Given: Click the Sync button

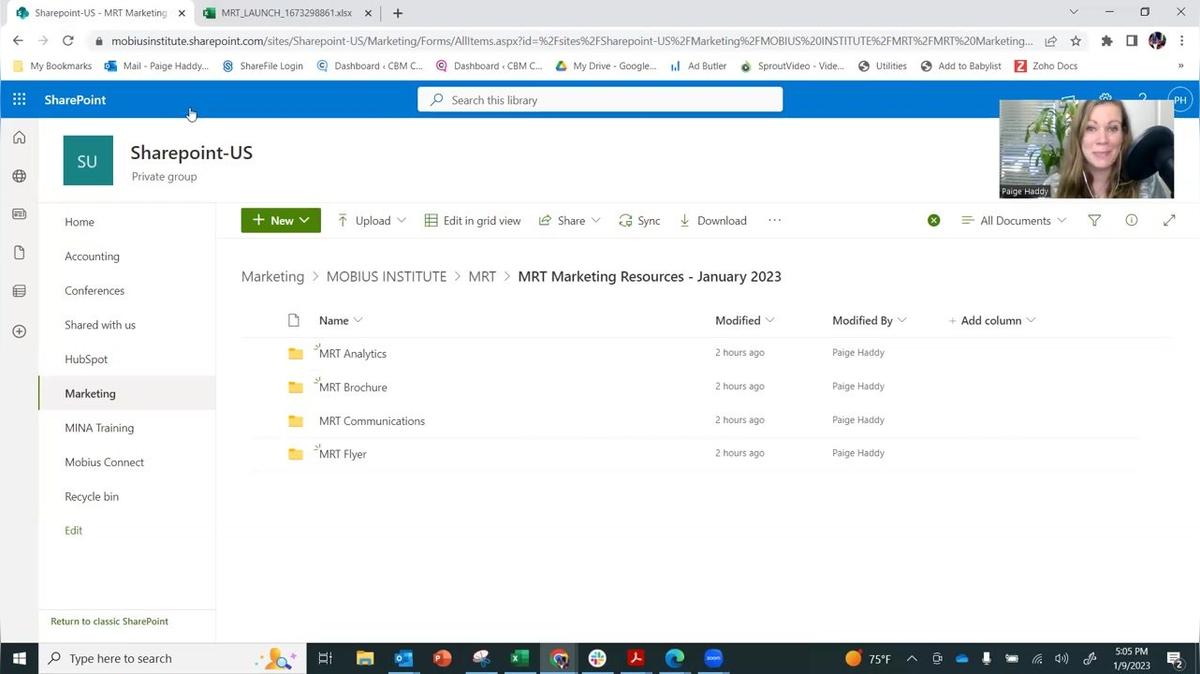Looking at the screenshot, I should [x=639, y=220].
